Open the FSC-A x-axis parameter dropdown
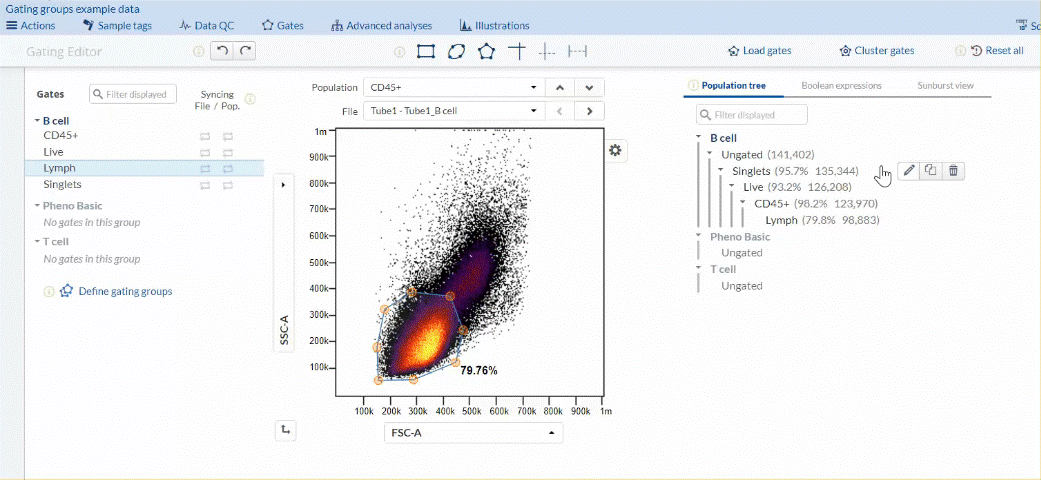The height and width of the screenshot is (480, 1041). 473,433
